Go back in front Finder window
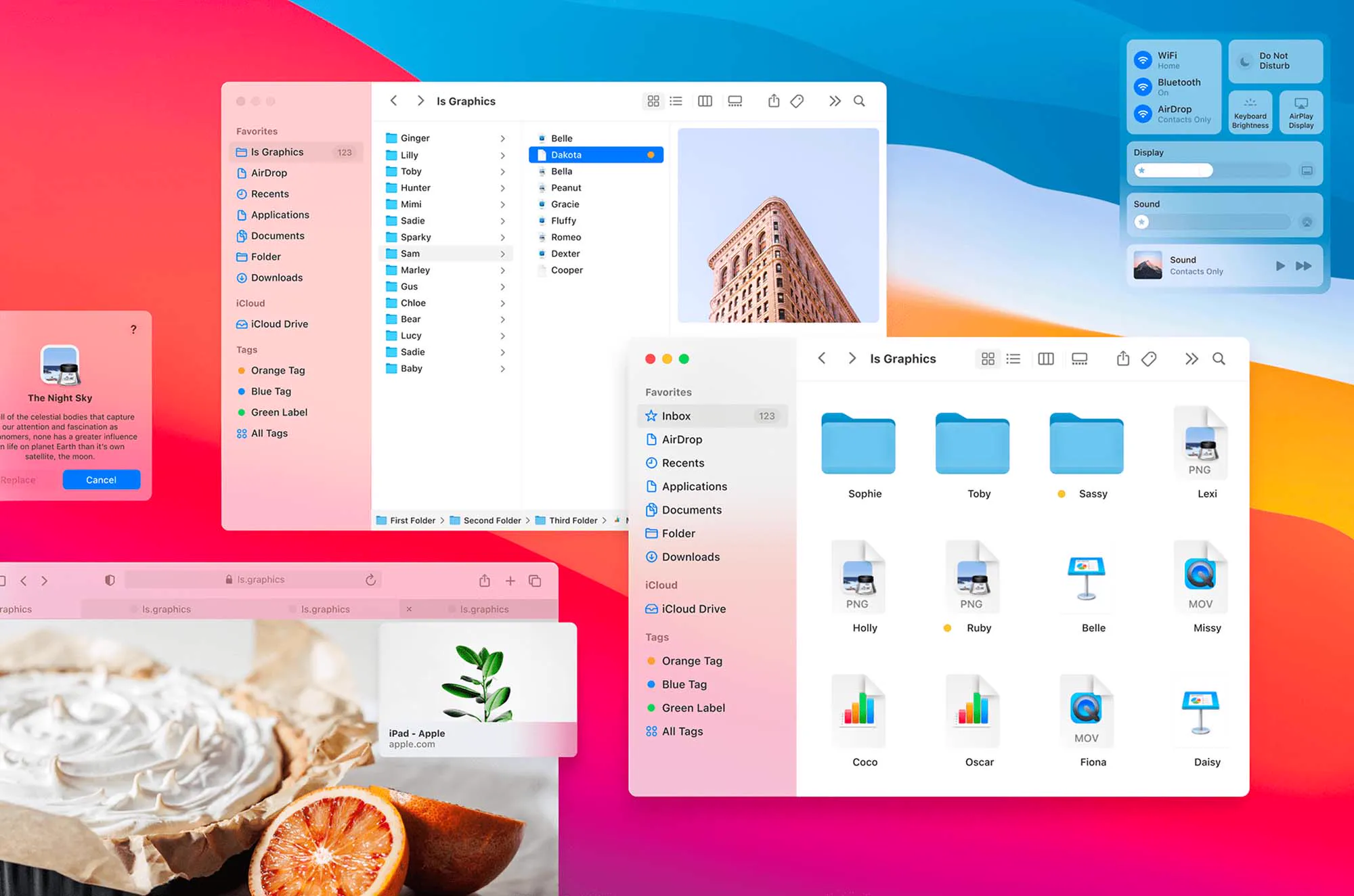The height and width of the screenshot is (896, 1354). (x=822, y=358)
